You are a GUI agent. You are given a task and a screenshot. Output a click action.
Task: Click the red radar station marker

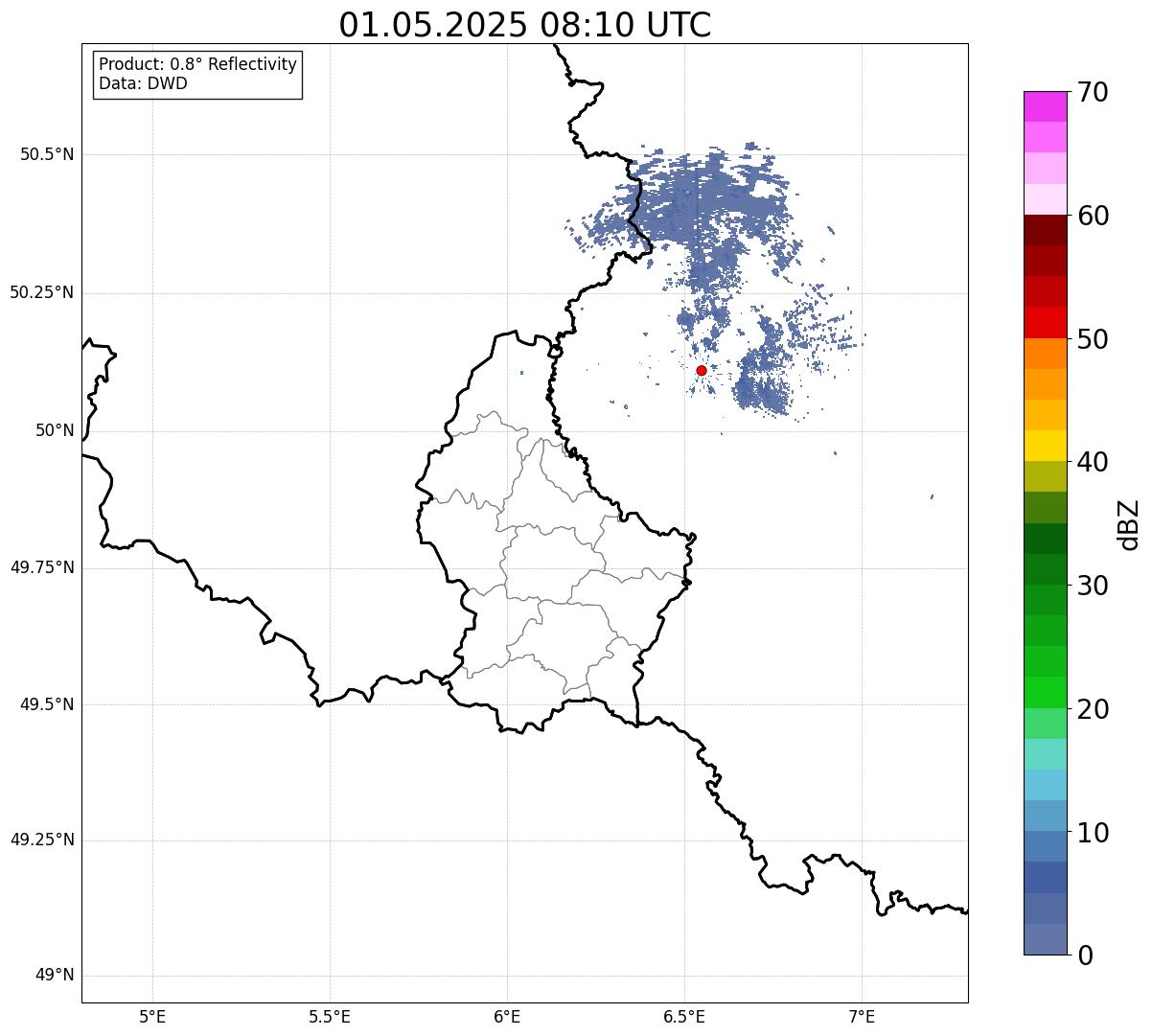[702, 370]
